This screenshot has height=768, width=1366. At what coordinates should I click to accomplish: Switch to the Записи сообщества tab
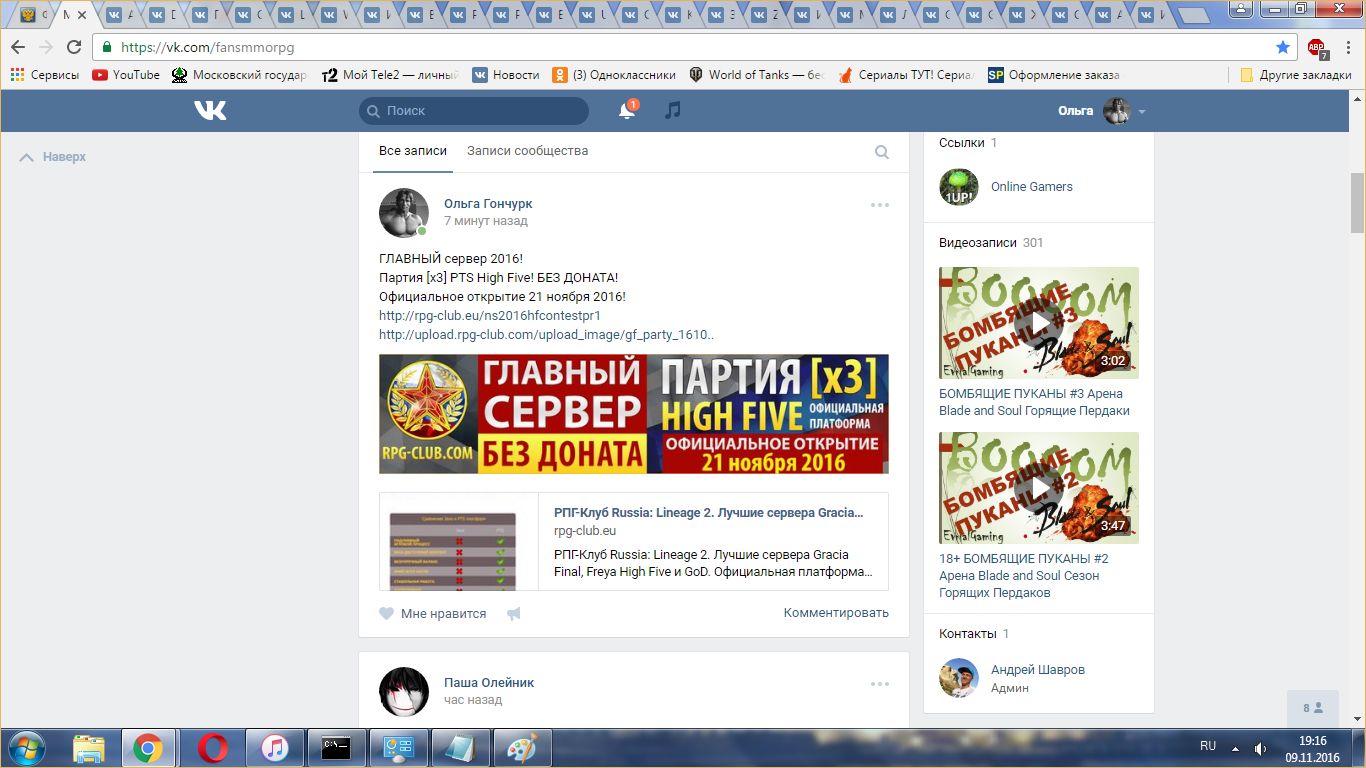click(527, 151)
